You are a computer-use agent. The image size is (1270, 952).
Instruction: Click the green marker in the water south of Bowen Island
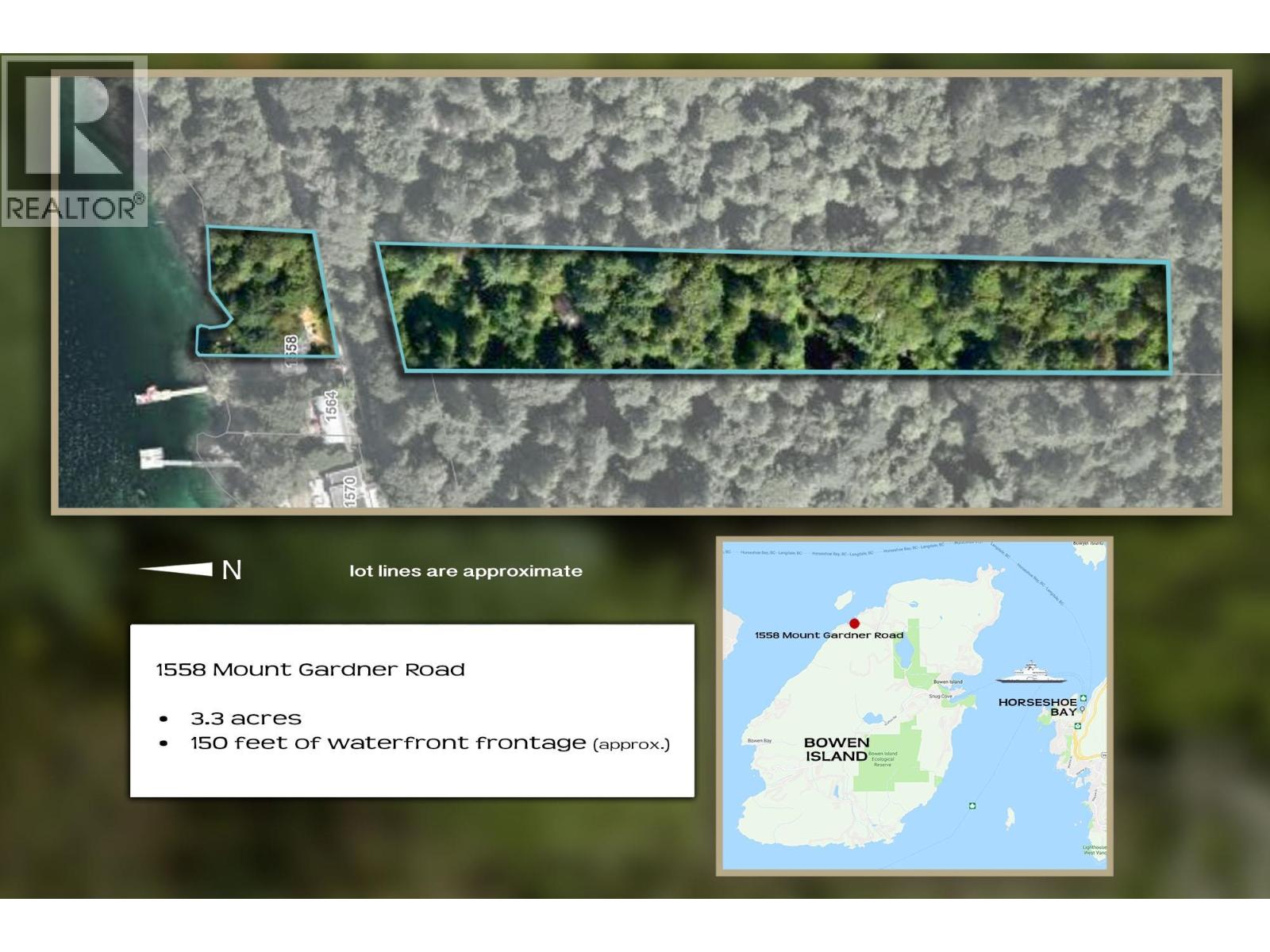point(972,806)
